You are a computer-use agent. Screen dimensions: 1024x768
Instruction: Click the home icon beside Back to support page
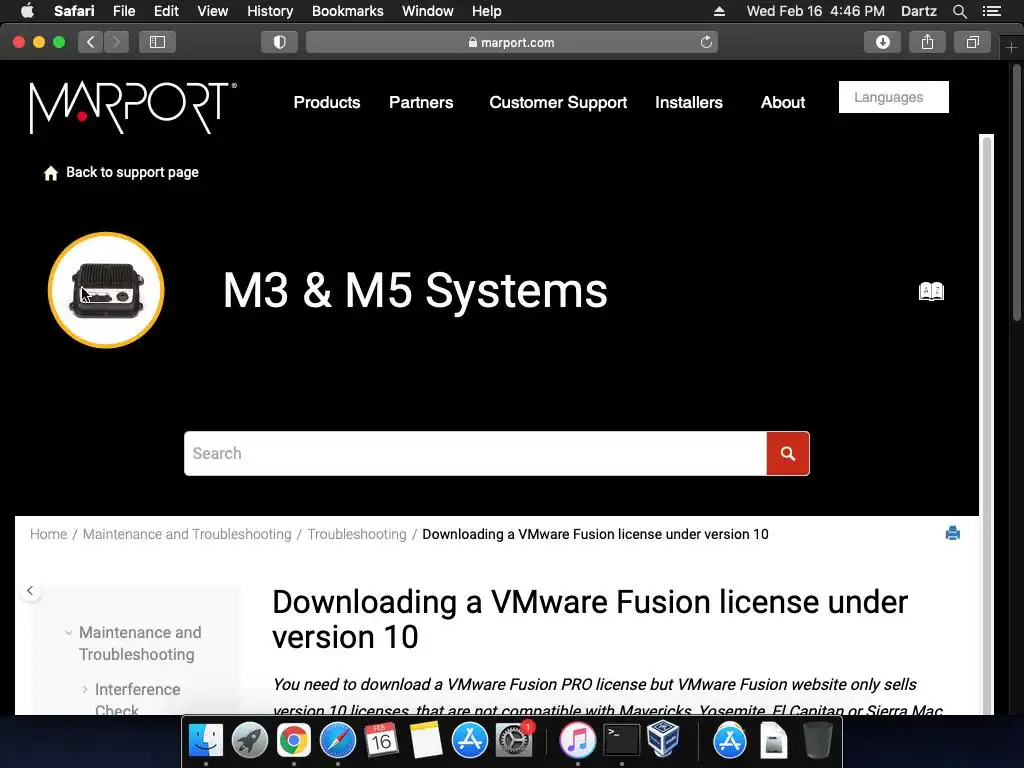(x=50, y=173)
